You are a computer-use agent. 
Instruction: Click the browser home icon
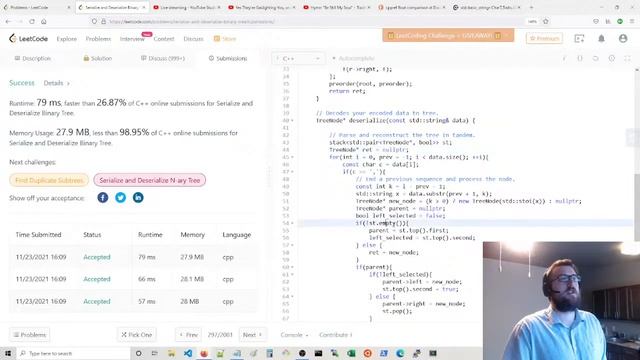tap(44, 21)
